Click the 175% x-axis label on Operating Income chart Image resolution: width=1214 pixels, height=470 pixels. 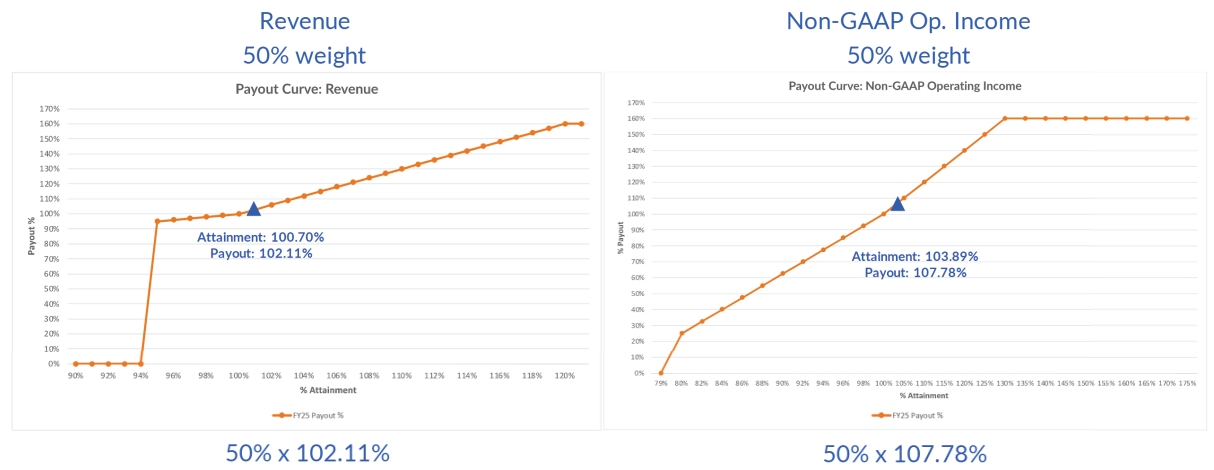coord(1187,383)
